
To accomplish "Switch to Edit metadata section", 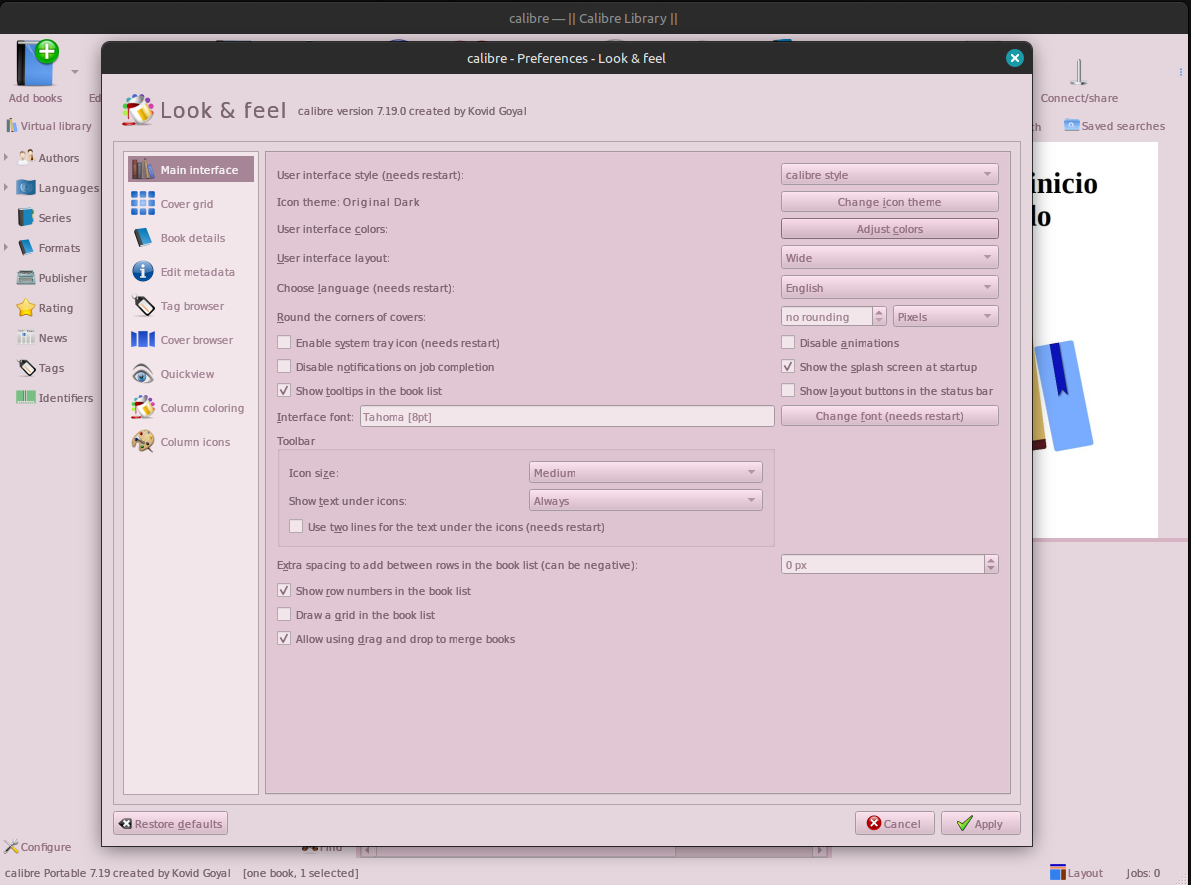I will (191, 272).
